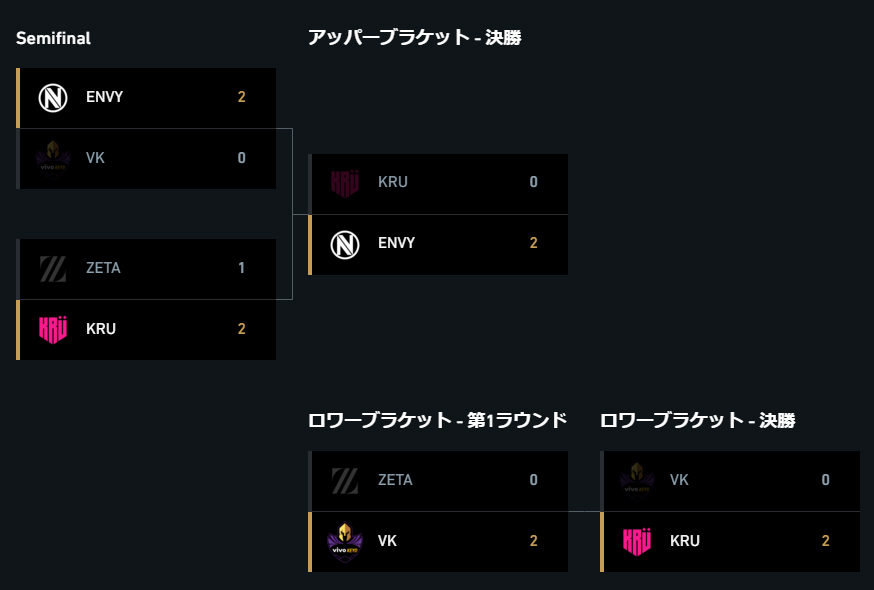Screen dimensions: 874x590
Task: Click the ENVY logo in the Semifinal match
Action: pyautogui.click(x=53, y=98)
